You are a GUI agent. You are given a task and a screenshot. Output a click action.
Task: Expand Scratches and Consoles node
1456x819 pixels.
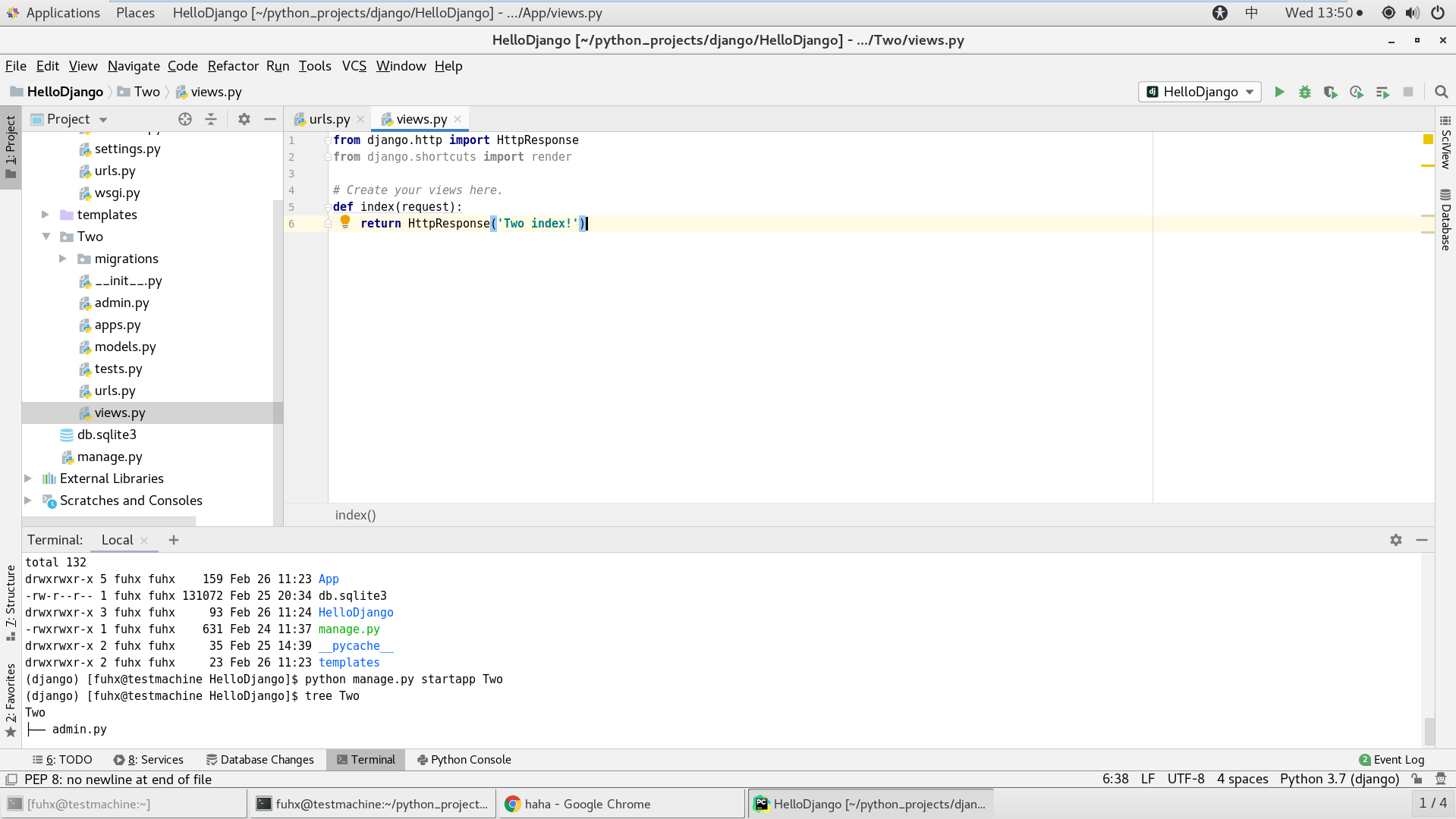tap(28, 500)
